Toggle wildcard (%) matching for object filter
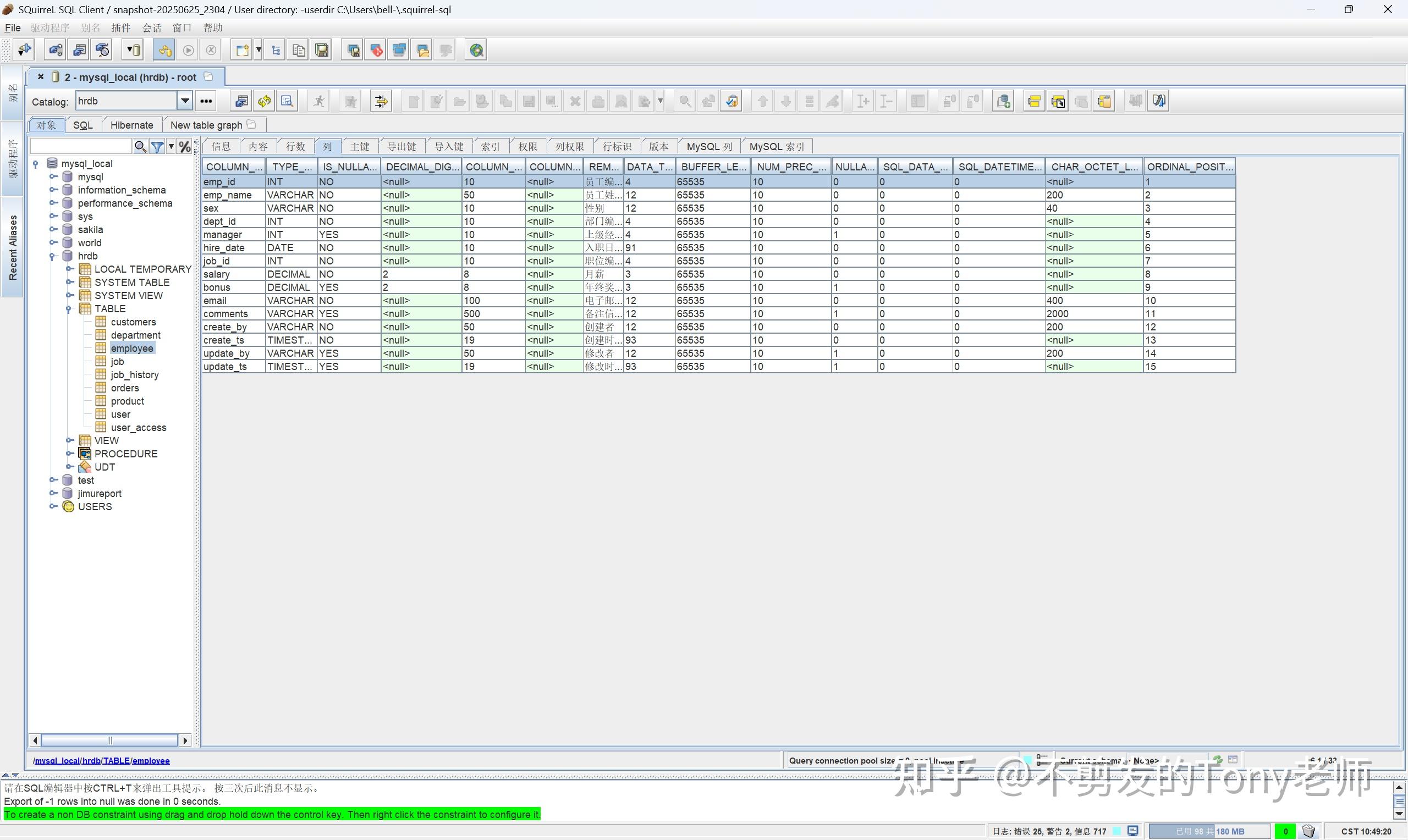 pyautogui.click(x=185, y=146)
